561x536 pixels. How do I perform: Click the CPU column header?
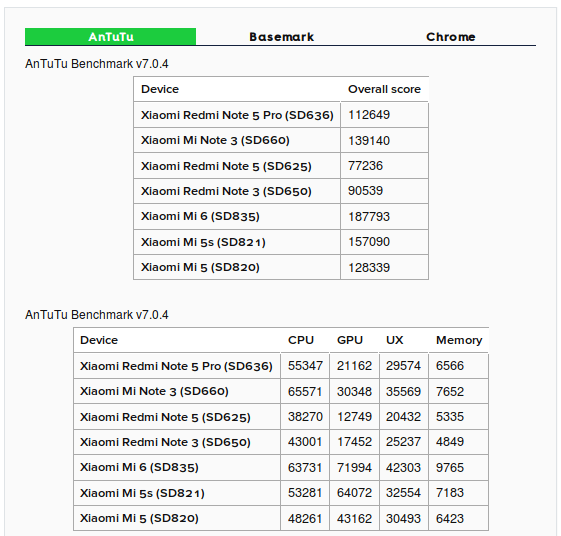[301, 340]
